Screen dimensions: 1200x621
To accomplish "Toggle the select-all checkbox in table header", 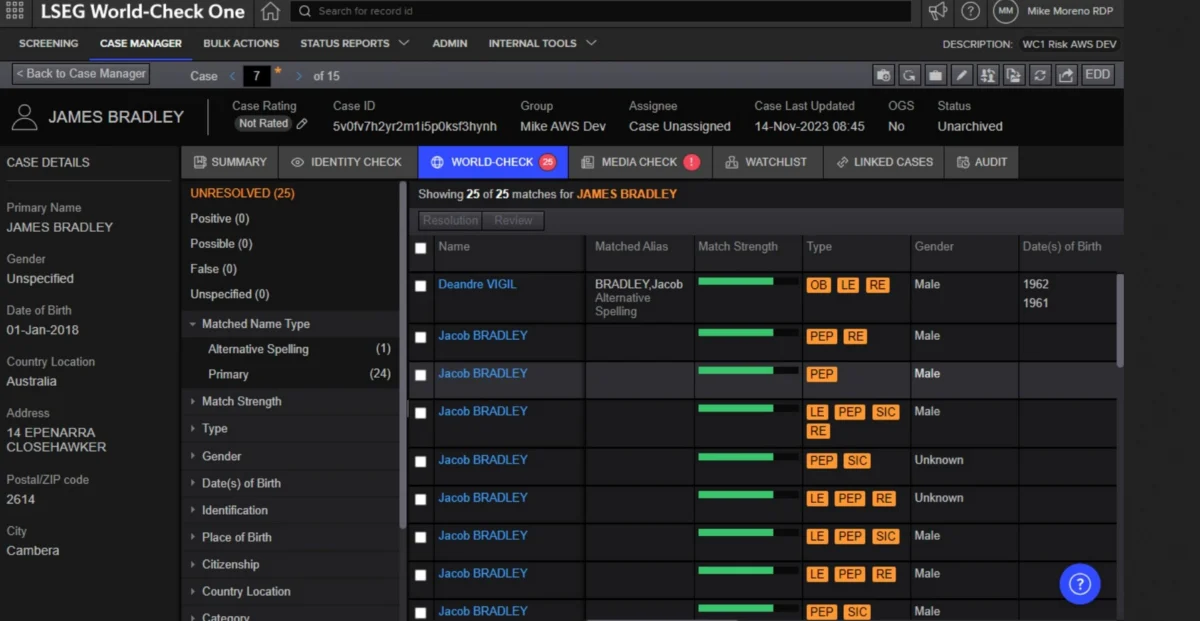I will tap(421, 248).
